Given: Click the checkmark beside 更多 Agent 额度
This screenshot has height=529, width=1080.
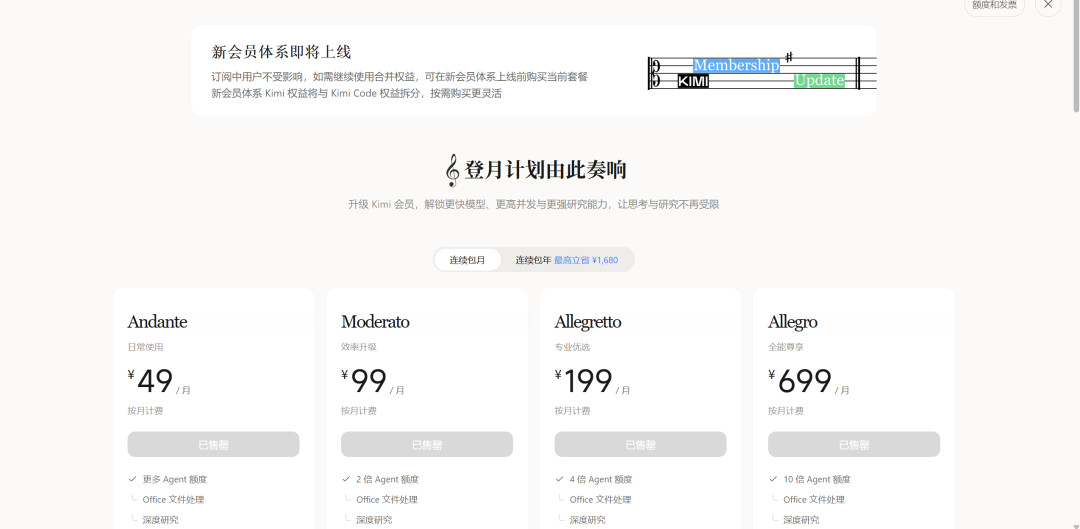Looking at the screenshot, I should coord(132,479).
